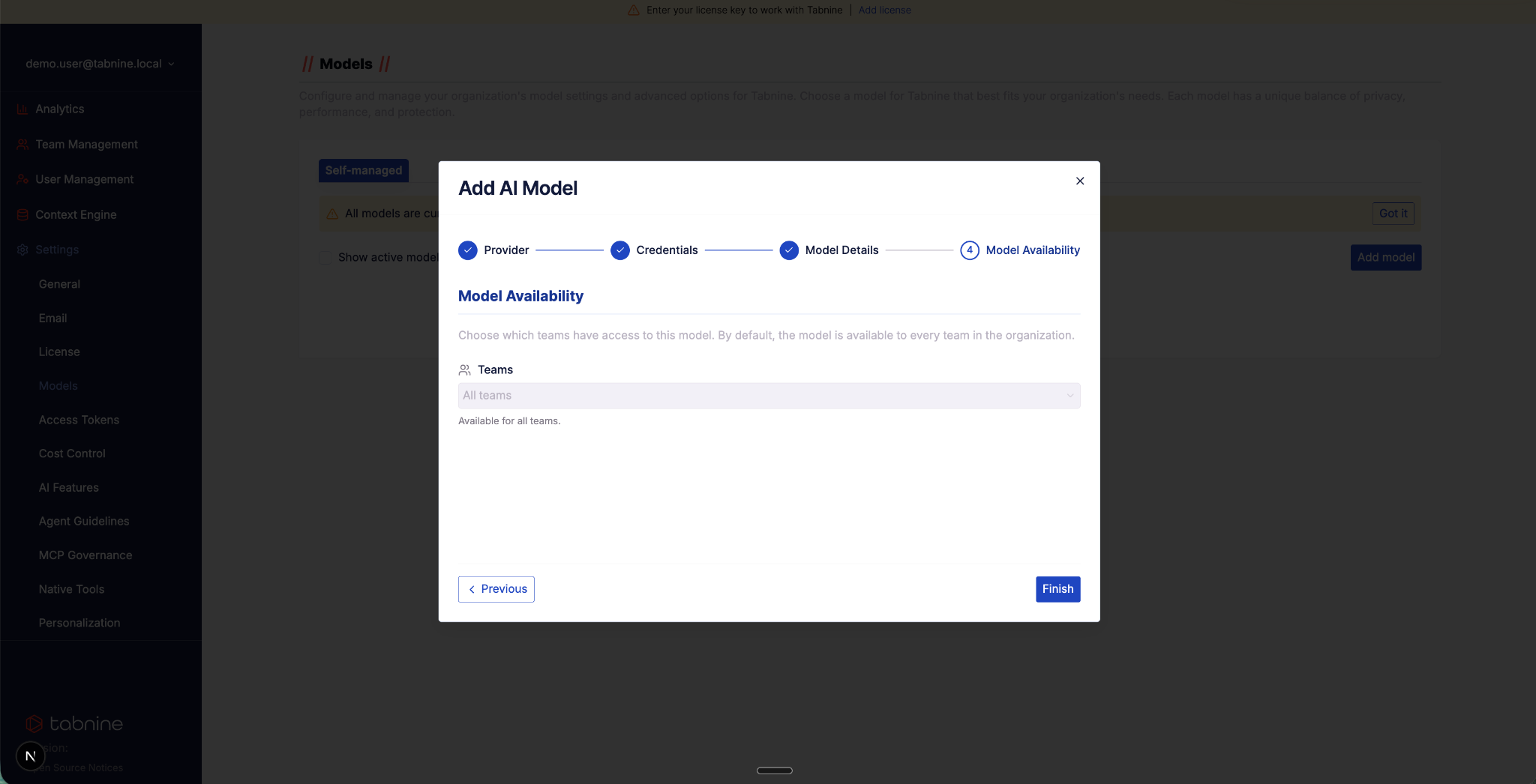Dismiss the banner with Got it
This screenshot has width=1536, height=784.
tap(1393, 214)
